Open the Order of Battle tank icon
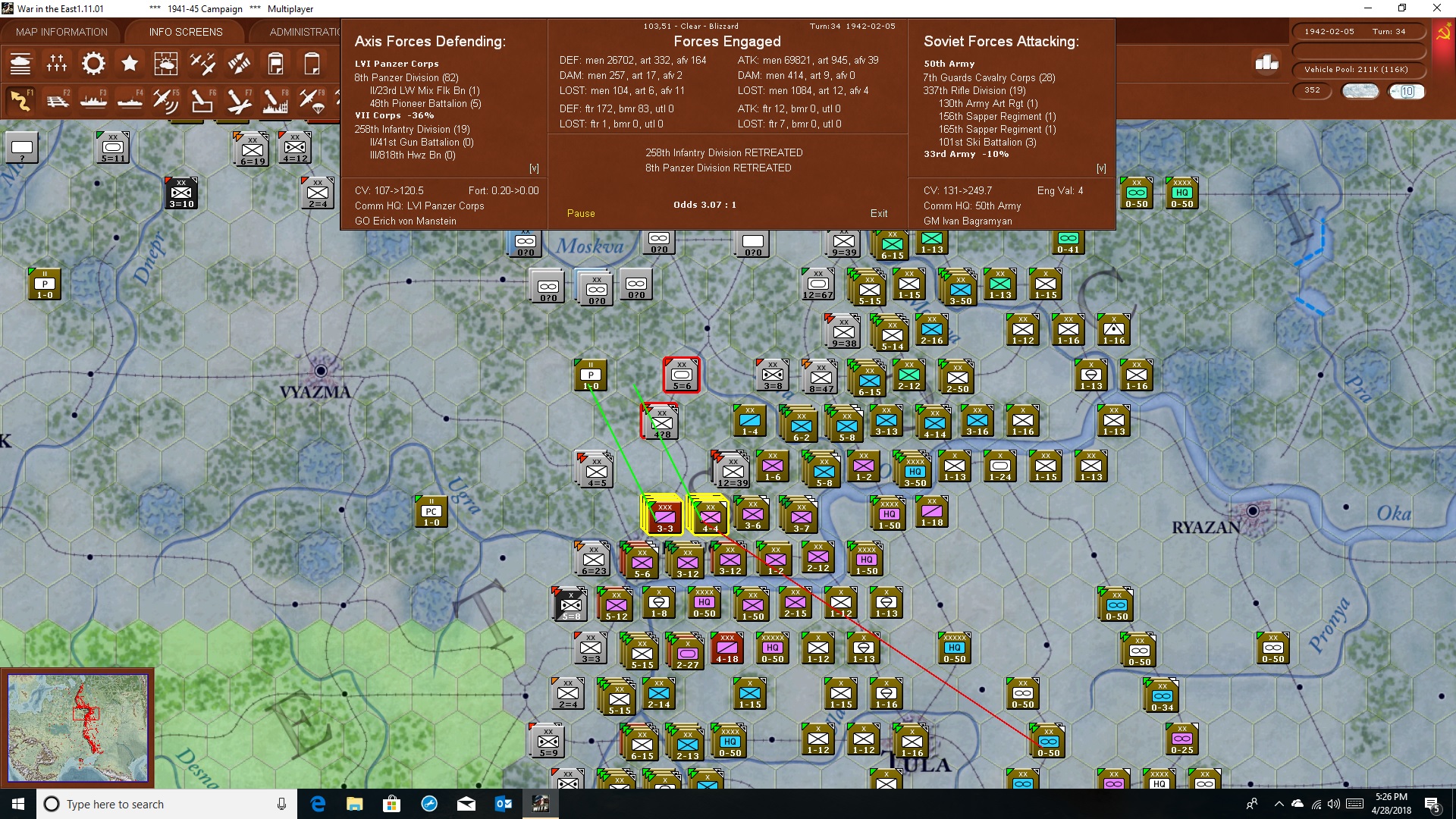The width and height of the screenshot is (1456, 819). click(x=20, y=64)
